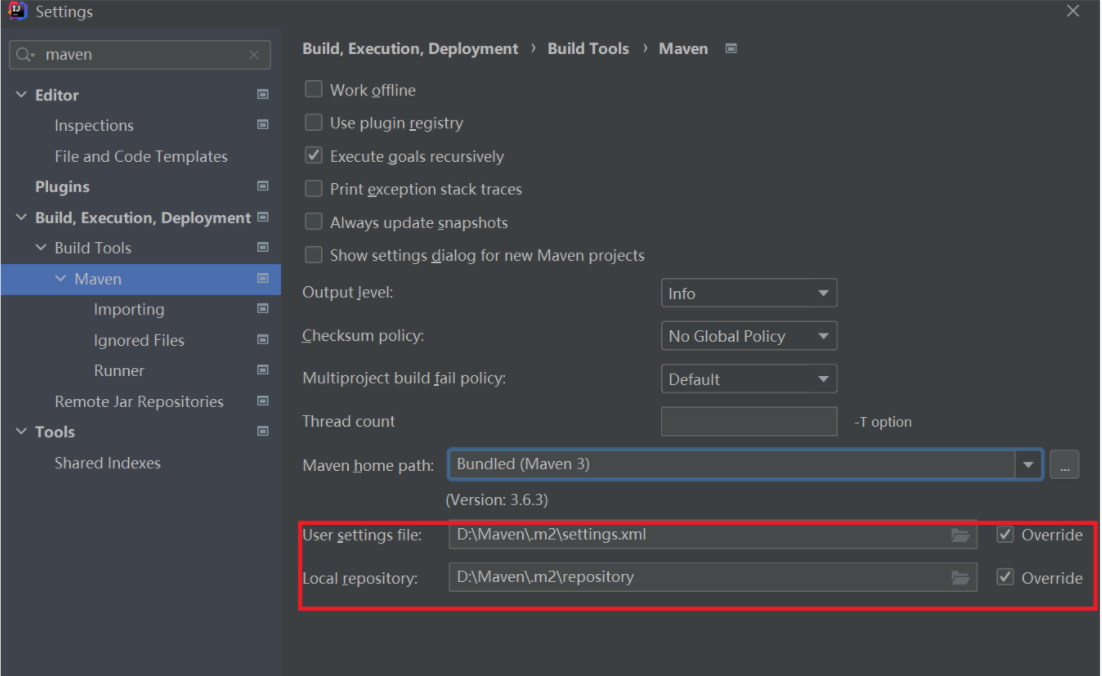Click project-level icon beside Build Tools
This screenshot has height=676, width=1102.
click(x=263, y=247)
